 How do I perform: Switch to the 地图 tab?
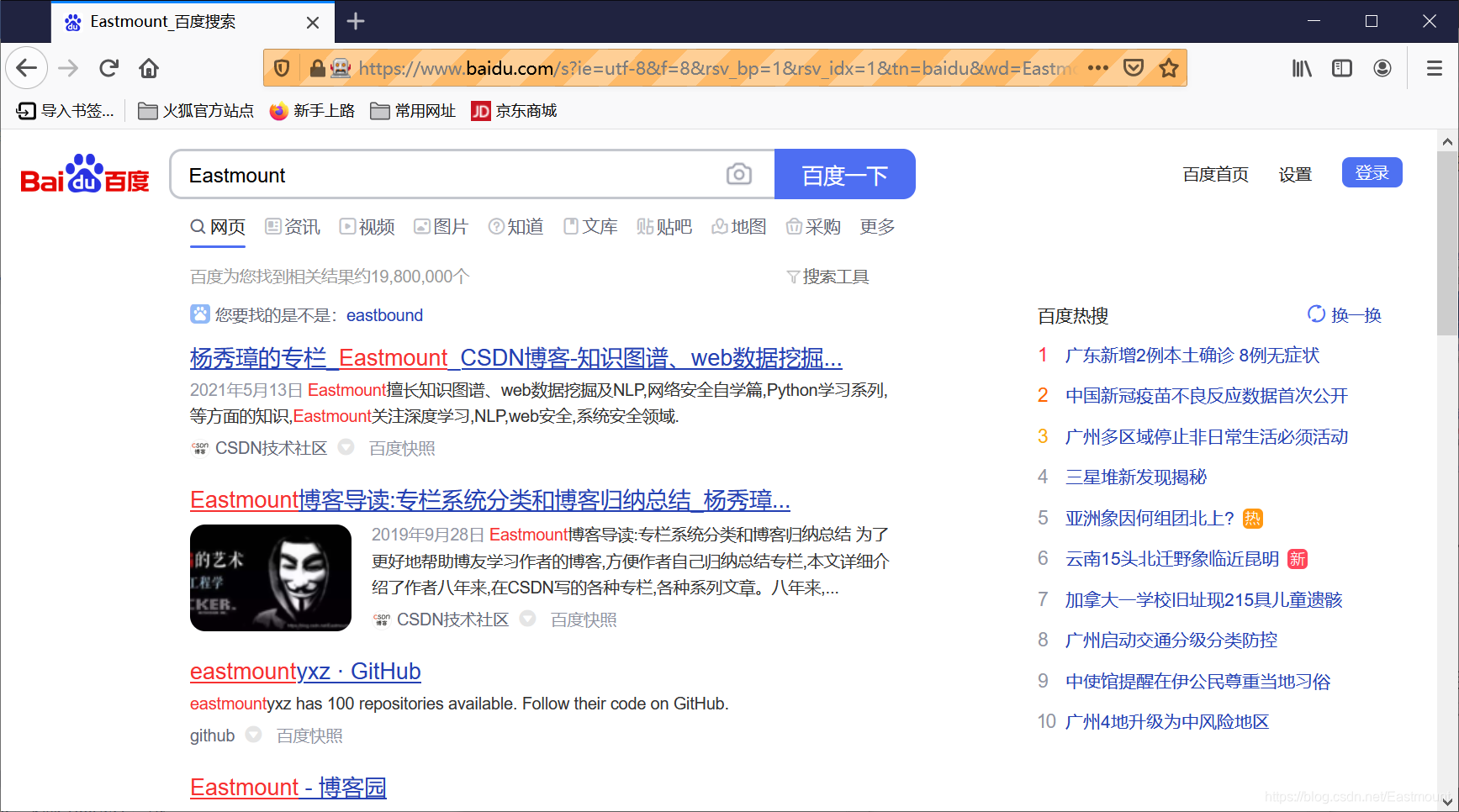pyautogui.click(x=739, y=227)
